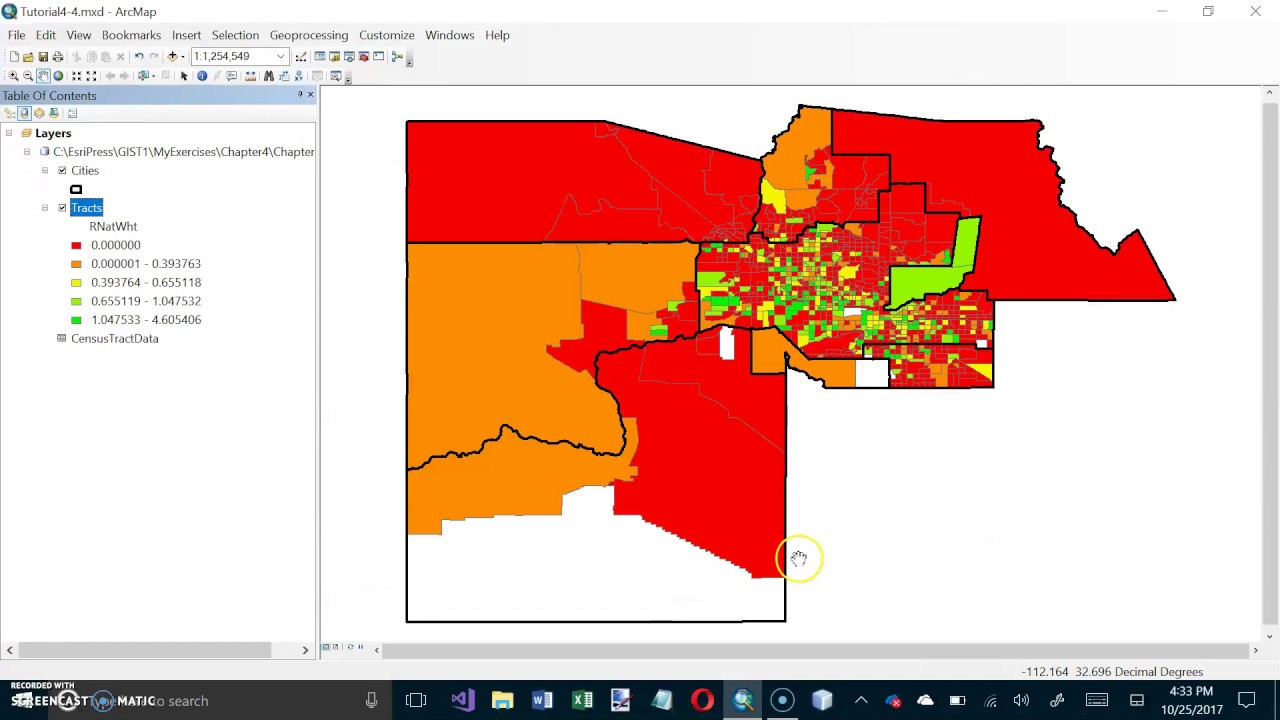Open the ModelBuilder window icon
The width and height of the screenshot is (1280, 720).
tap(397, 57)
